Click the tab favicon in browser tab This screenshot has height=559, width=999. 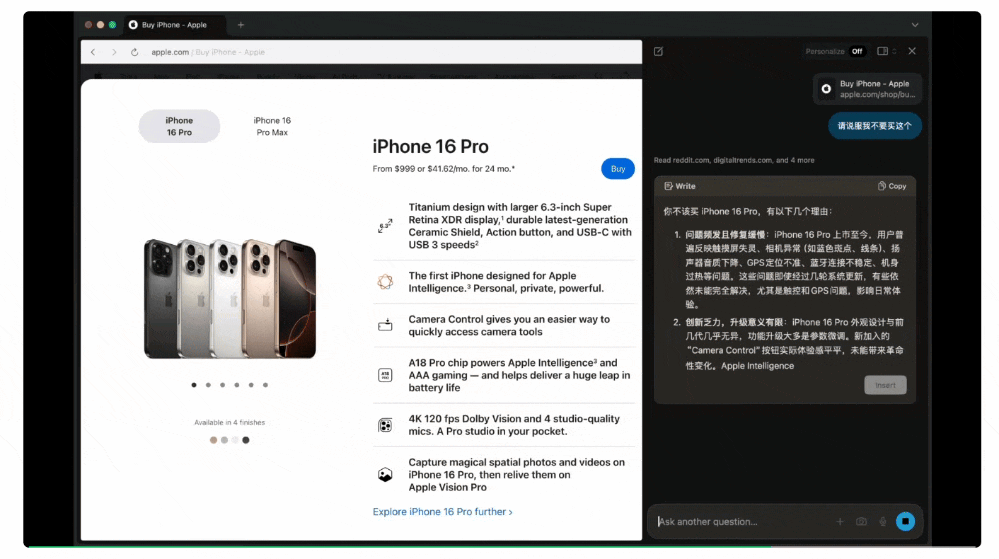click(133, 25)
